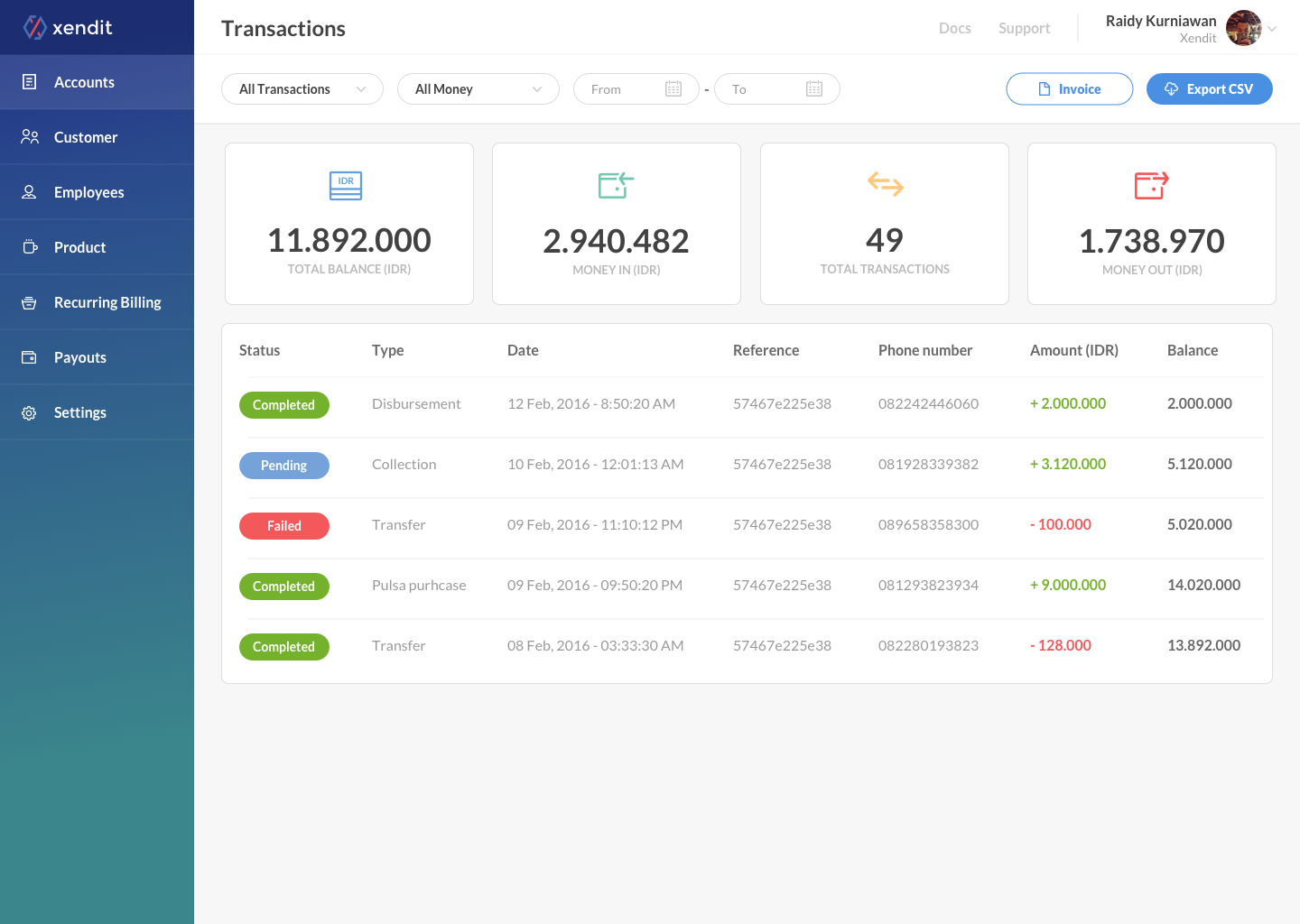1300x924 pixels.
Task: Click the Completed badge on 08 Feb Transfer row
Action: [x=284, y=647]
